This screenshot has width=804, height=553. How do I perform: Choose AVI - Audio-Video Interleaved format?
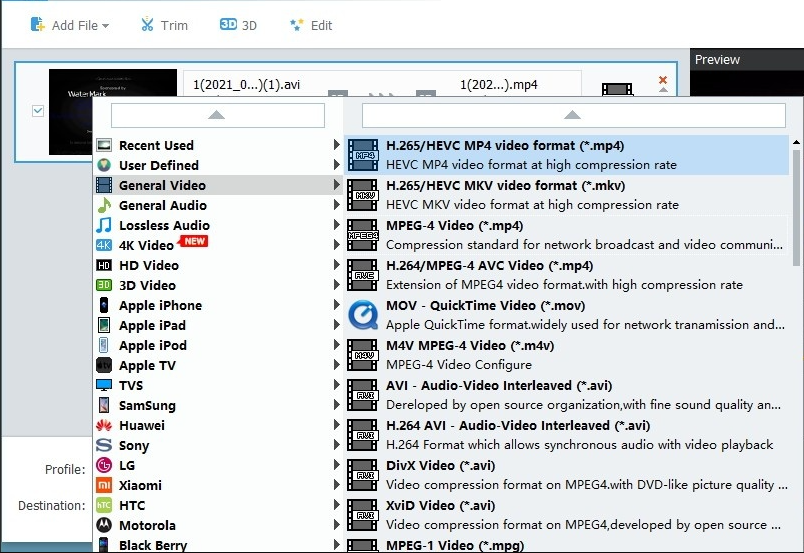pyautogui.click(x=567, y=395)
